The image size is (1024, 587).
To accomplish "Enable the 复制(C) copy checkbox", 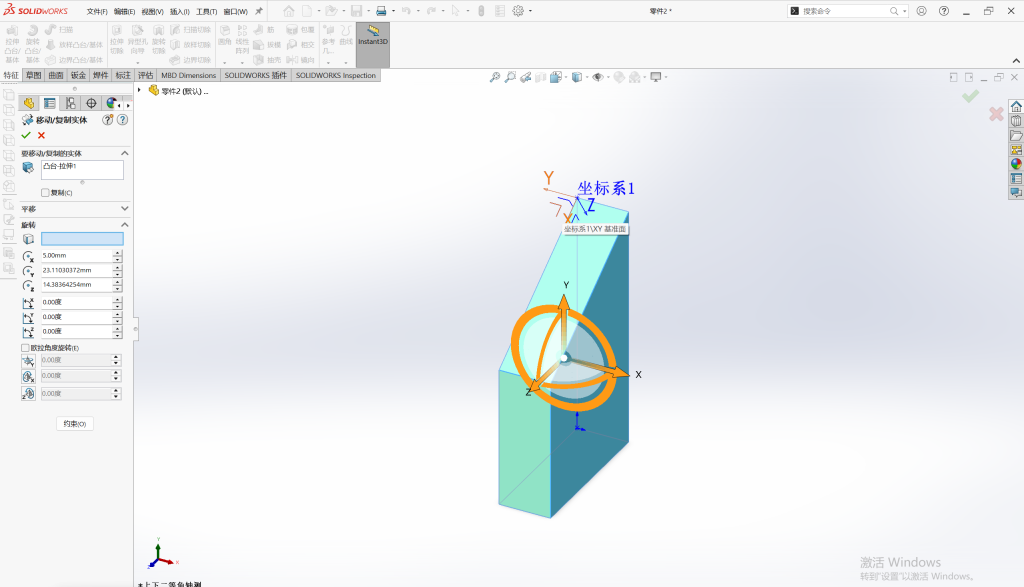I will pos(45,193).
